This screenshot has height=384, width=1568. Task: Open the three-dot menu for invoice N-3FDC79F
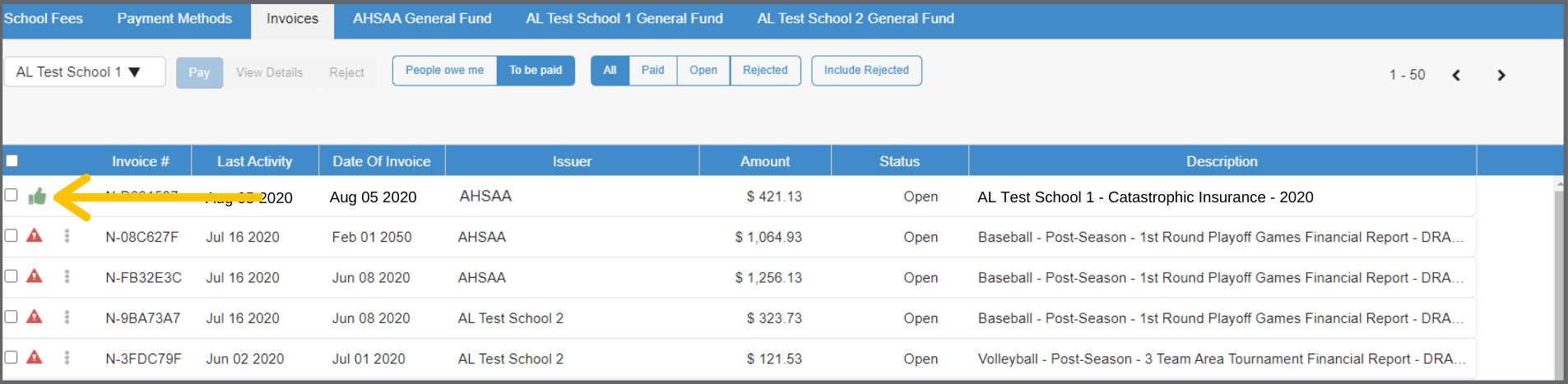(x=67, y=358)
